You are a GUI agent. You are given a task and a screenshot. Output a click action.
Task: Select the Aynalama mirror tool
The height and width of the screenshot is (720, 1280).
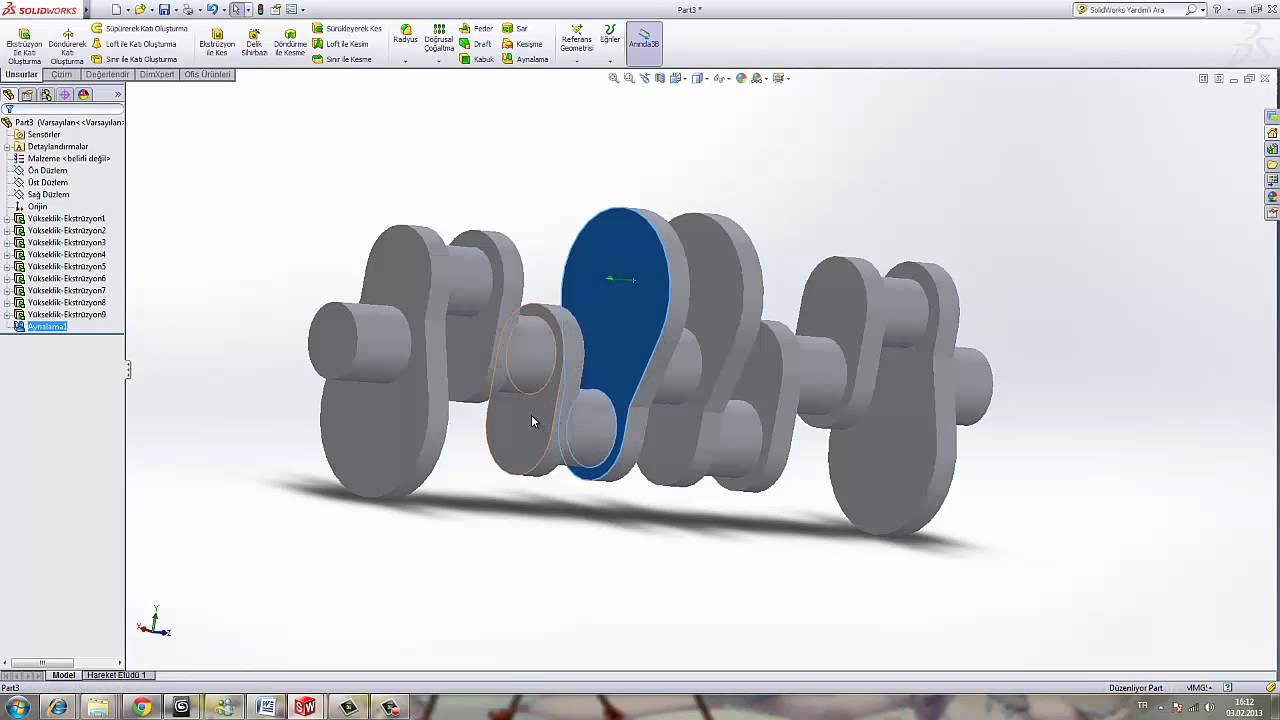(x=525, y=59)
